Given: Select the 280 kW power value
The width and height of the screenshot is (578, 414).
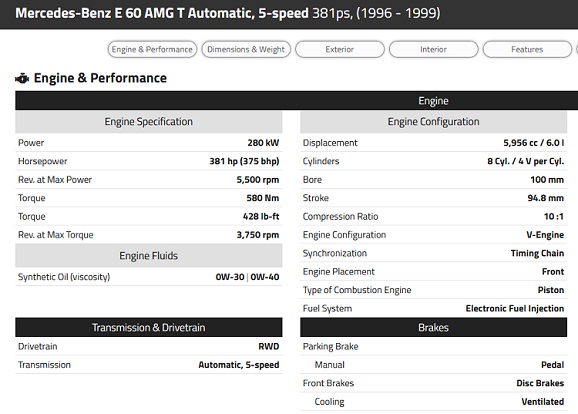Looking at the screenshot, I should 263,143.
